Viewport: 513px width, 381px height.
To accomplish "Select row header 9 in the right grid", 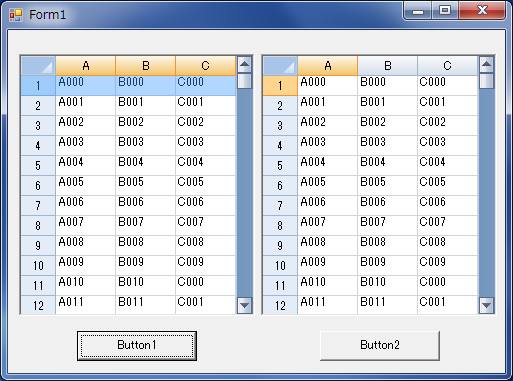I will click(280, 246).
